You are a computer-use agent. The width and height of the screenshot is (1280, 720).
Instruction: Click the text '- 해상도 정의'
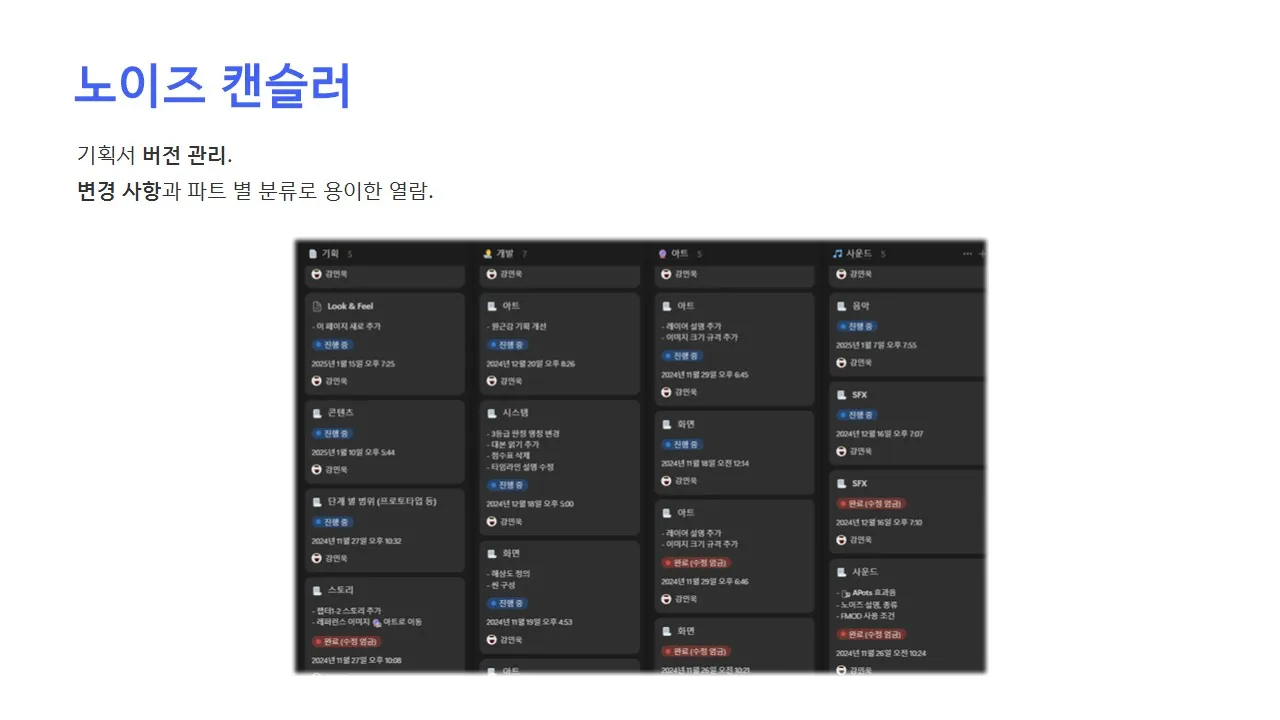(508, 573)
